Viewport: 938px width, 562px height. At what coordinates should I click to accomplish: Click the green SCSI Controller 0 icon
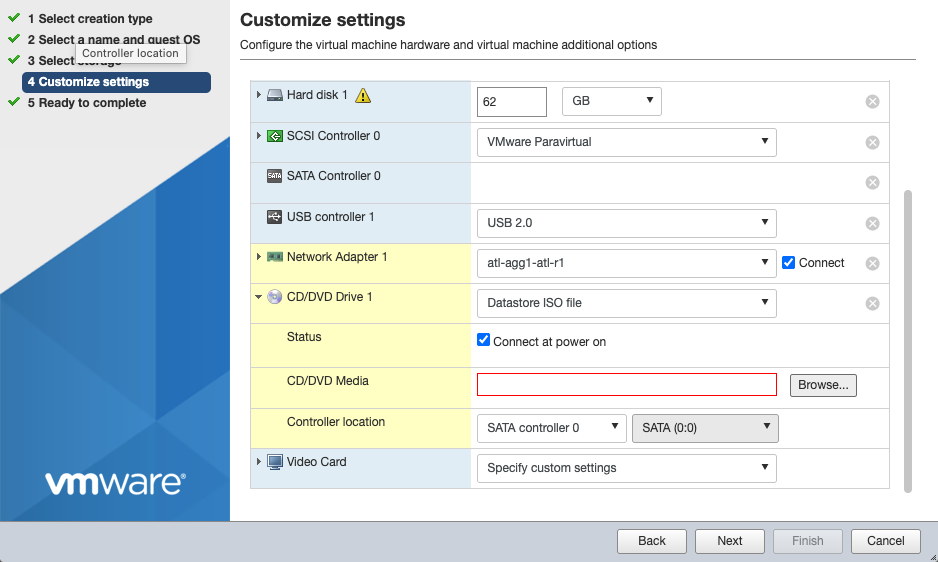pyautogui.click(x=275, y=136)
